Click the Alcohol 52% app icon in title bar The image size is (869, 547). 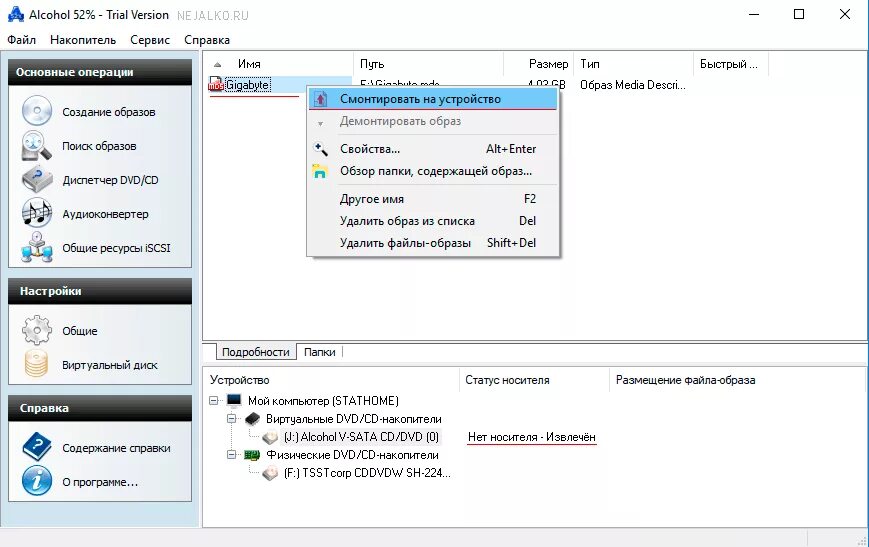click(16, 14)
